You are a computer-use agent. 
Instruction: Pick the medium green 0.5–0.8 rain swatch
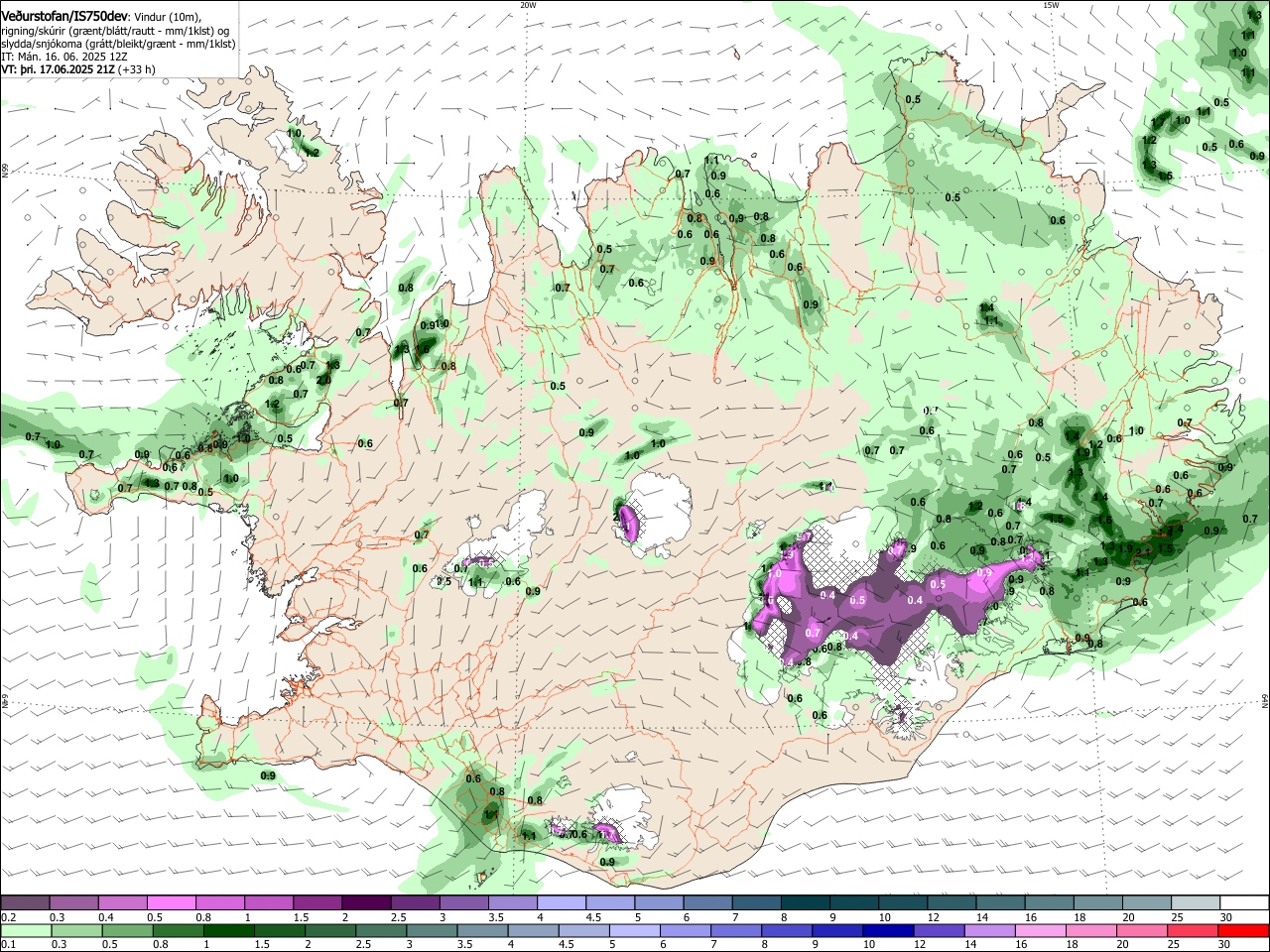pyautogui.click(x=127, y=930)
